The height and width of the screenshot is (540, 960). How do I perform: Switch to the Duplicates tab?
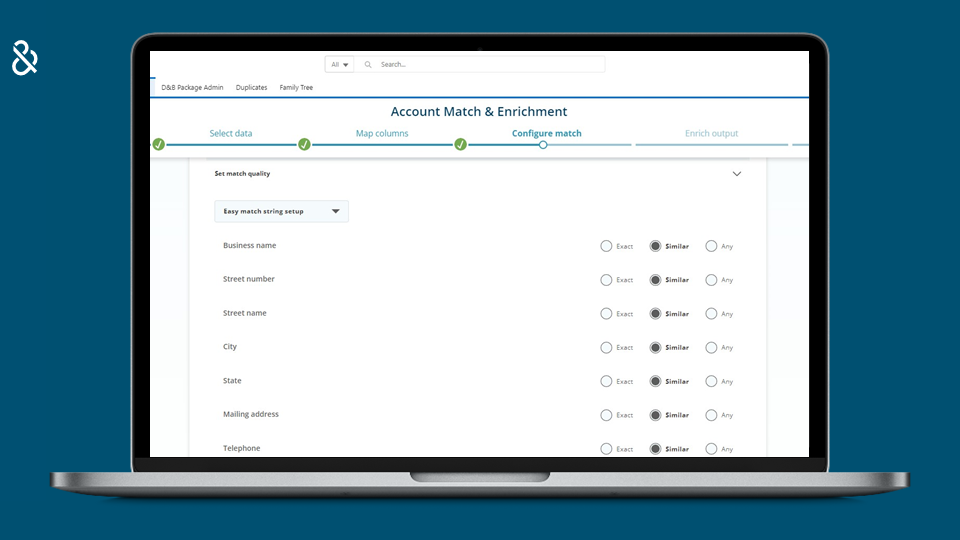pyautogui.click(x=251, y=88)
